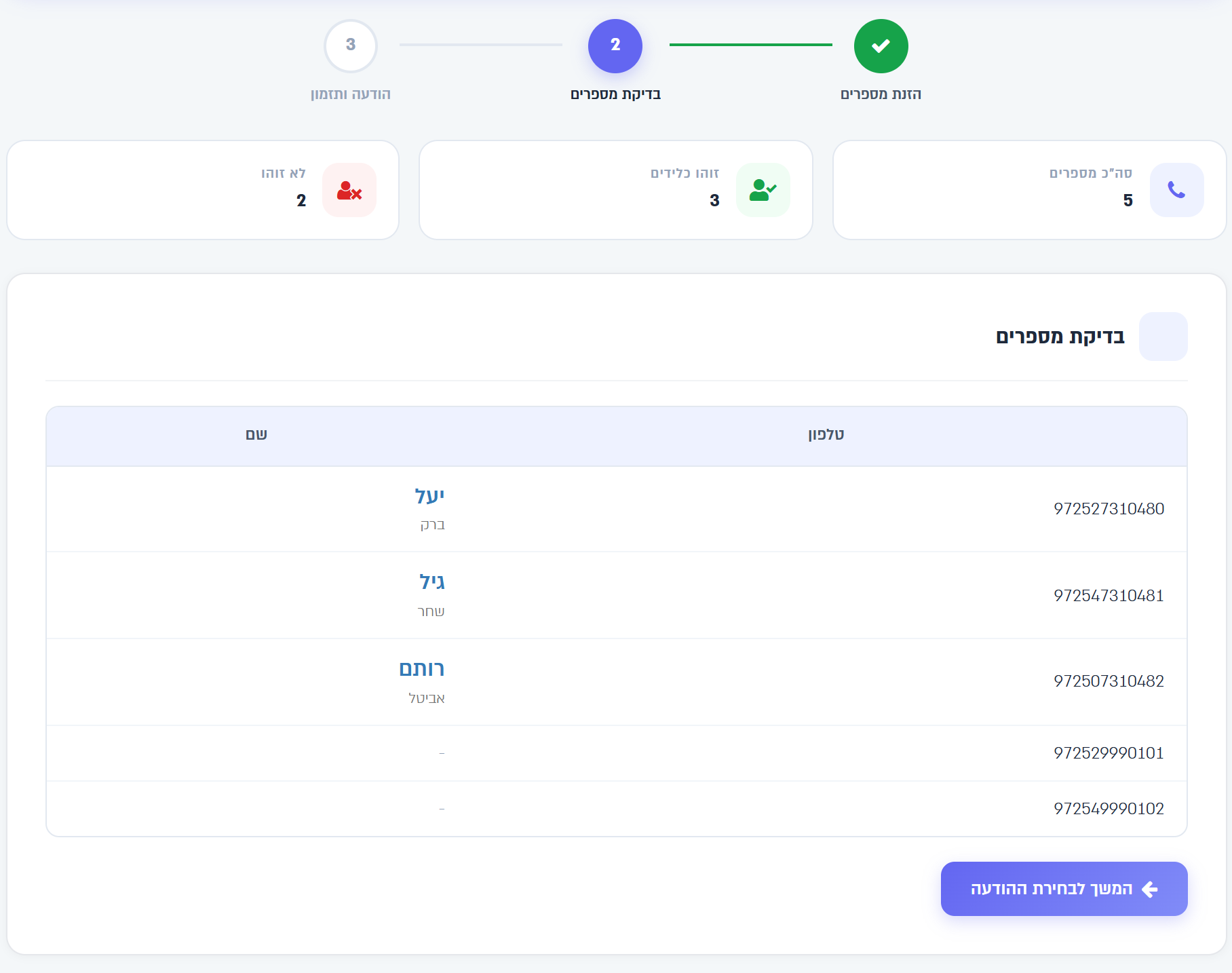Go to step 3 circle הודעה ותזמון

tap(351, 46)
